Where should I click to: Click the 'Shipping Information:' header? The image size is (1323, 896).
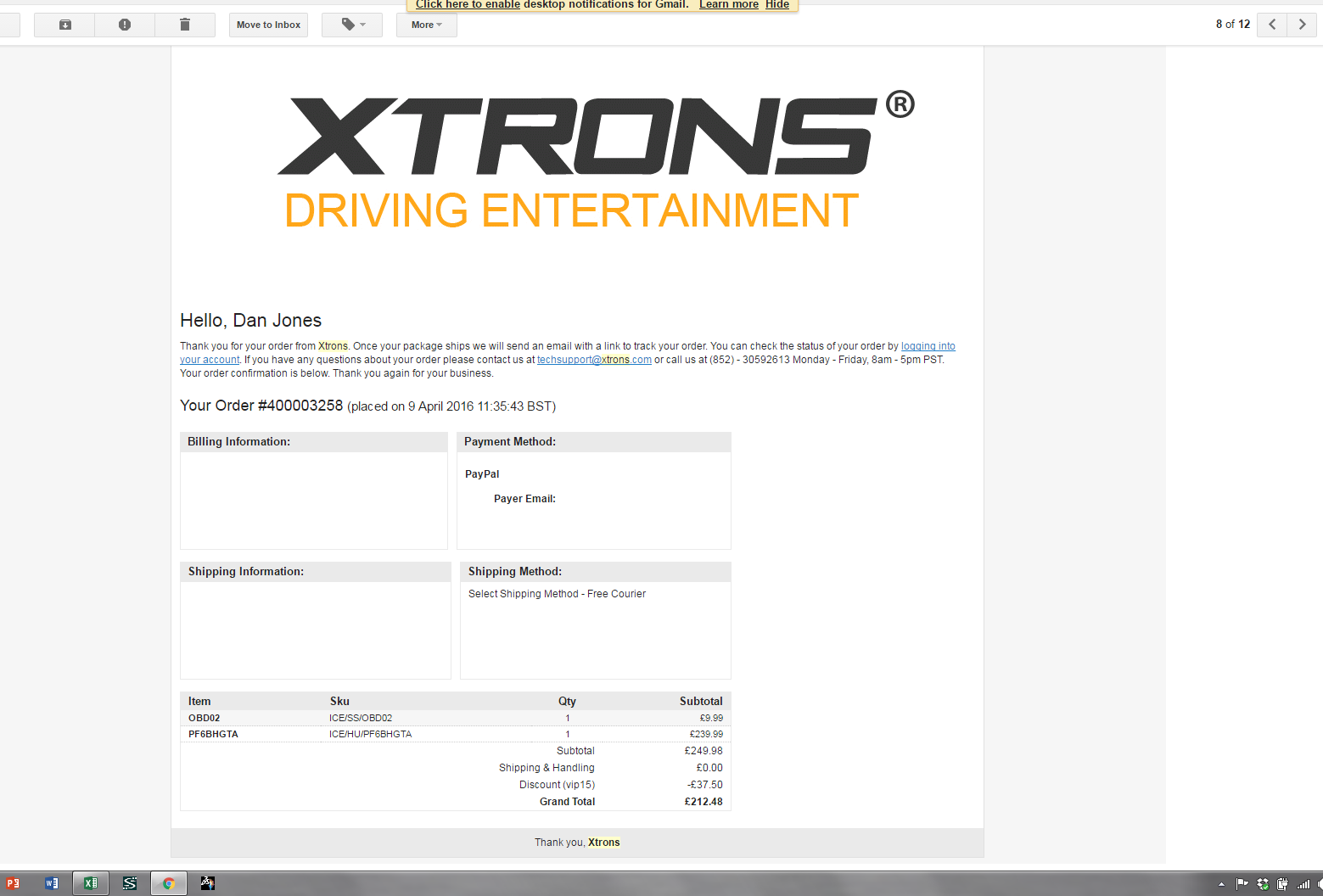[x=246, y=572]
